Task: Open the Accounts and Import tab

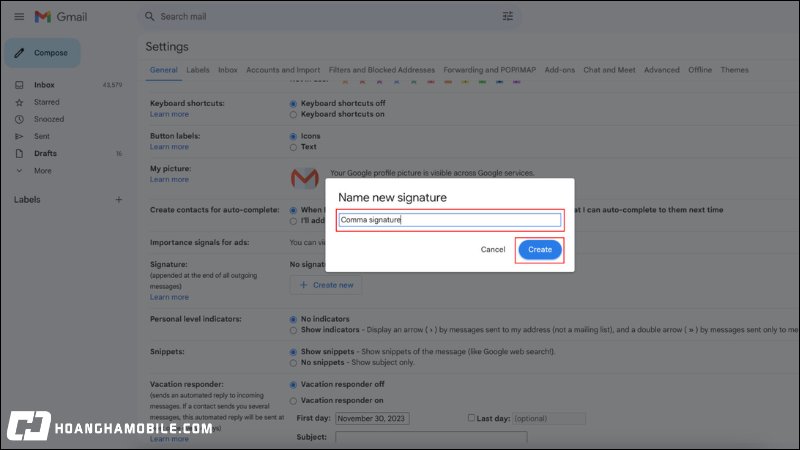Action: tap(283, 70)
